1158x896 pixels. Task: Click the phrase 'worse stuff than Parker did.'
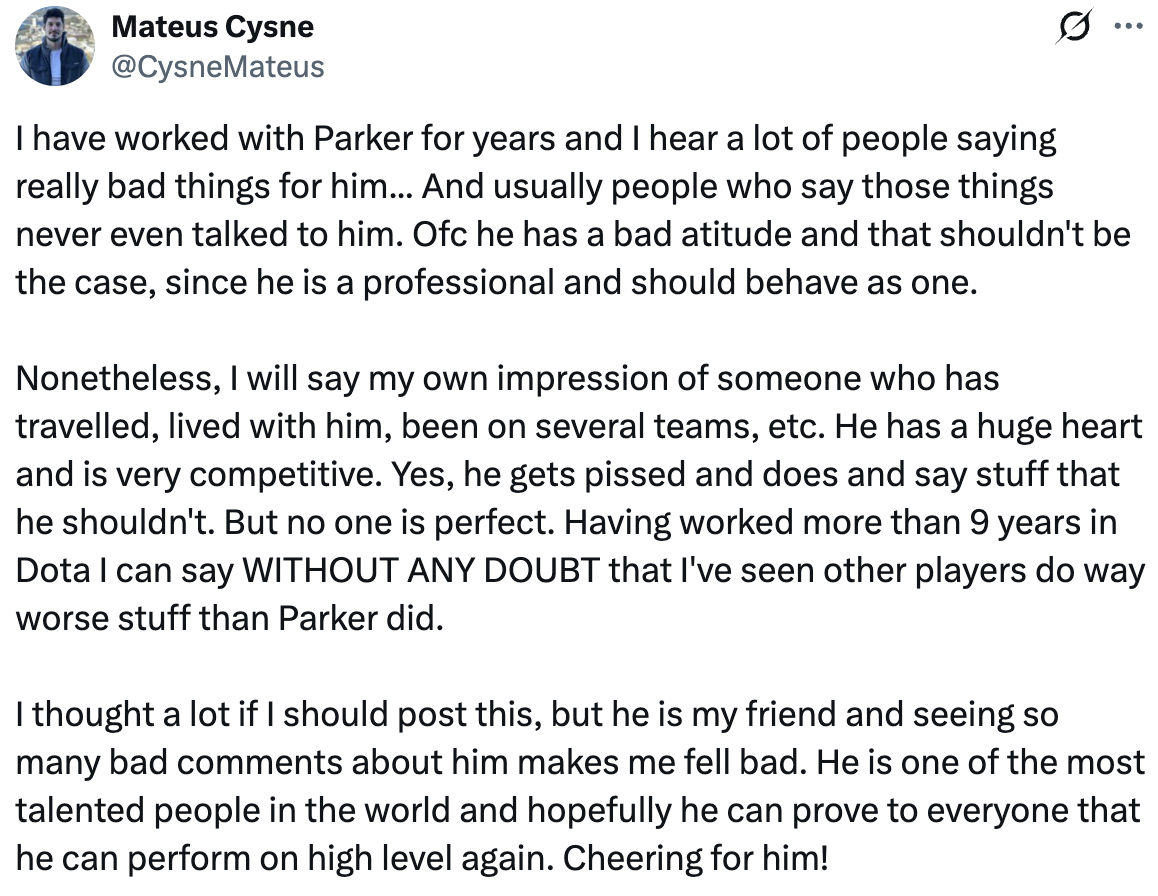(228, 618)
